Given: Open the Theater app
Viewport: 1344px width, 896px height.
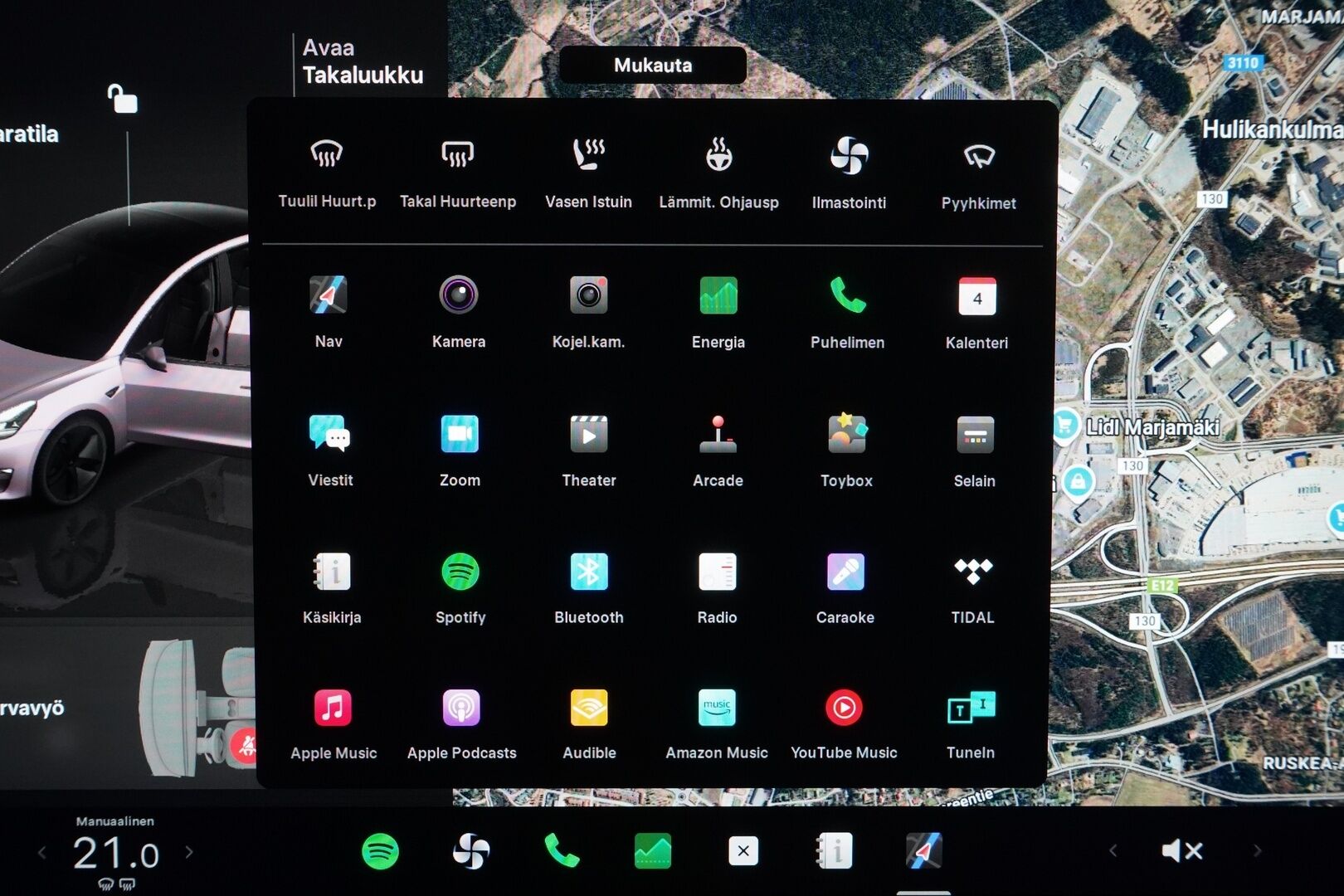Looking at the screenshot, I should coord(589,450).
